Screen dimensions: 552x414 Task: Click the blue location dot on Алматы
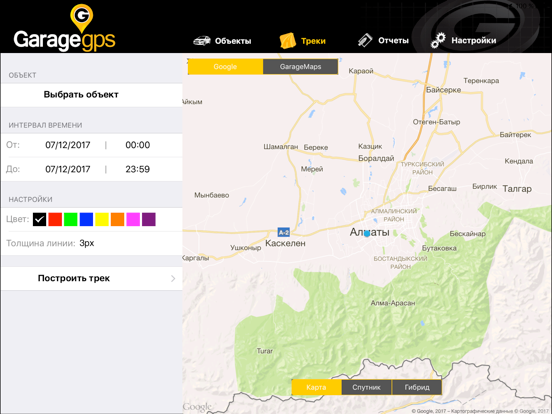(x=367, y=233)
